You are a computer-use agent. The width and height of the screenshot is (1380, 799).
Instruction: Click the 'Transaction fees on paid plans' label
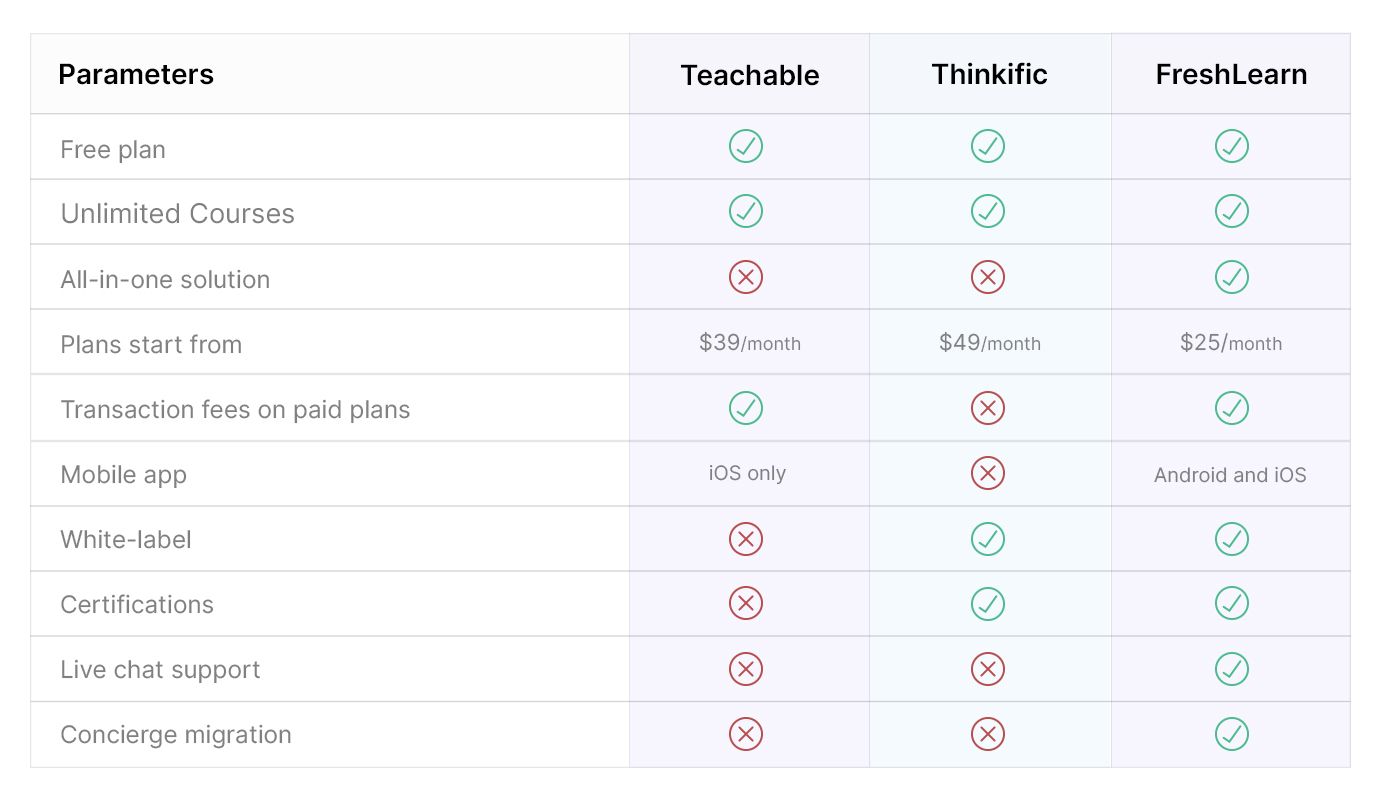(x=235, y=410)
